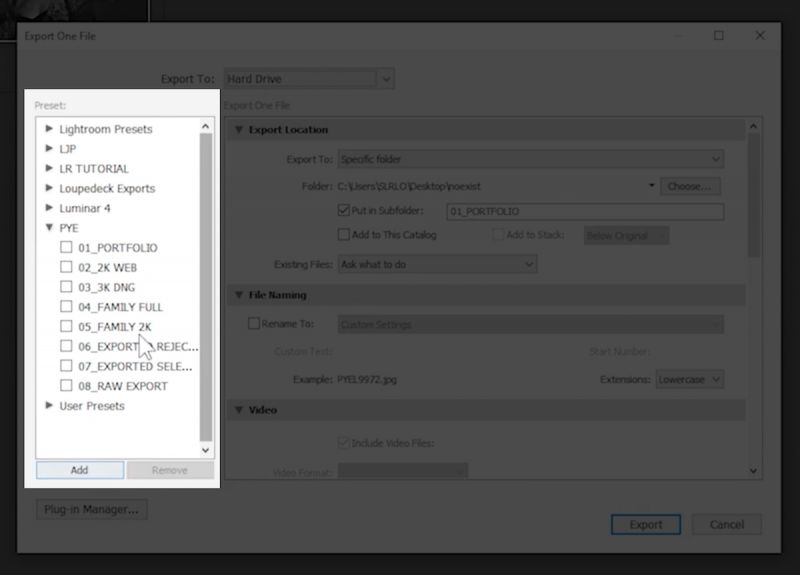Viewport: 800px width, 575px height.
Task: Click the Export button
Action: click(645, 524)
